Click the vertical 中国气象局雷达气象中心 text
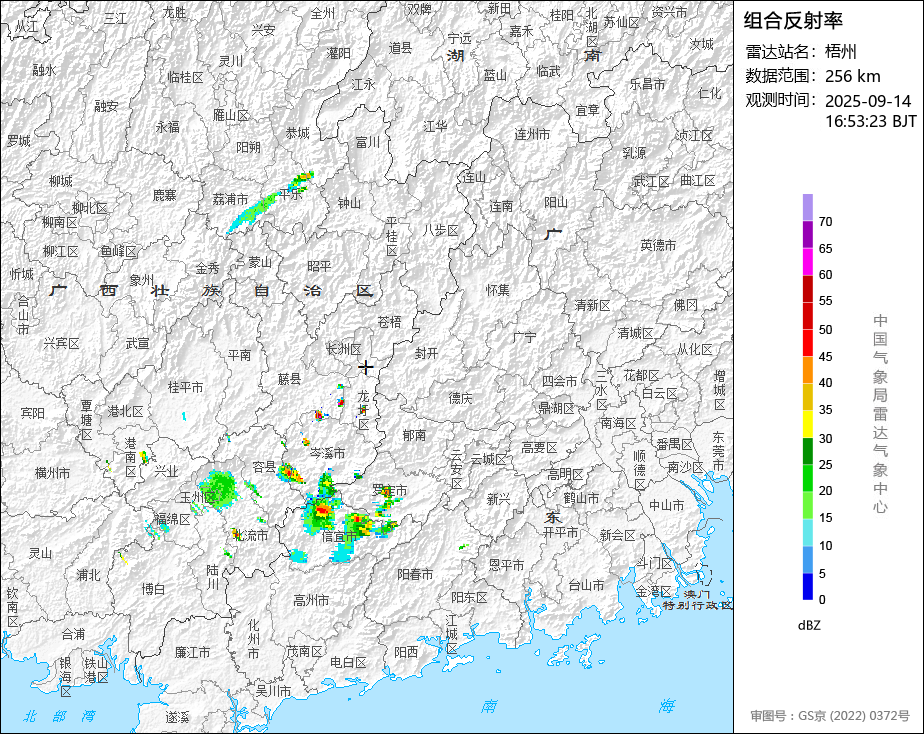This screenshot has height=734, width=924. (x=880, y=414)
